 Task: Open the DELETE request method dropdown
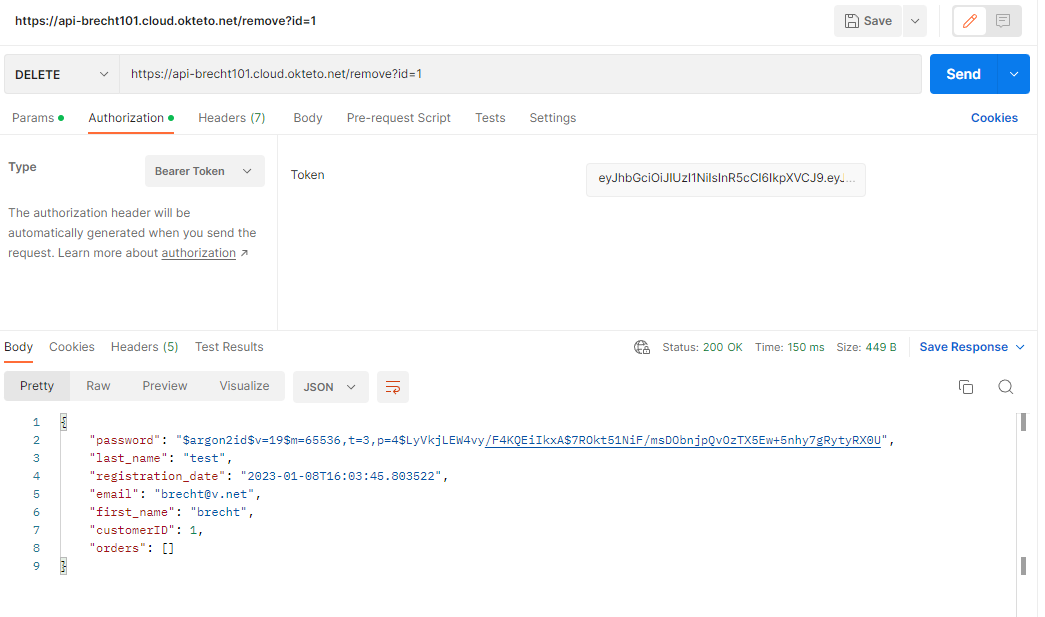(x=60, y=73)
